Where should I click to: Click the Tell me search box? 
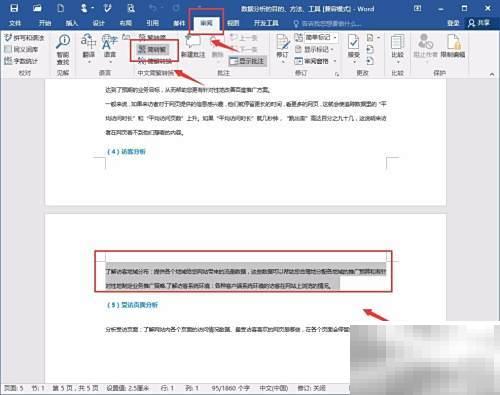[x=327, y=23]
